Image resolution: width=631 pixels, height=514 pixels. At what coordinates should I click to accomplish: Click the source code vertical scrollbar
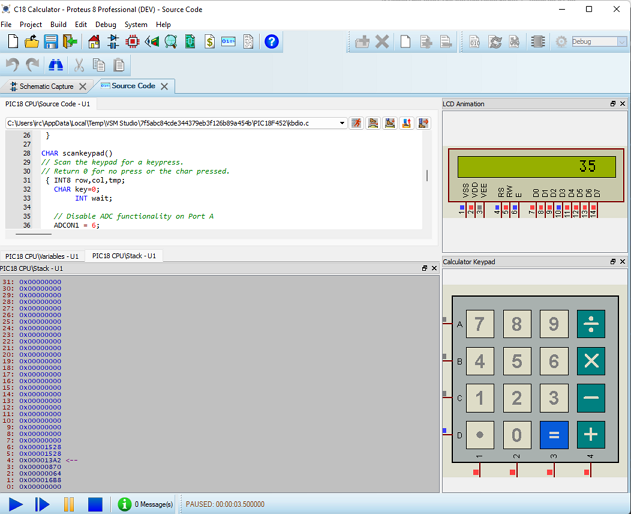coord(427,176)
